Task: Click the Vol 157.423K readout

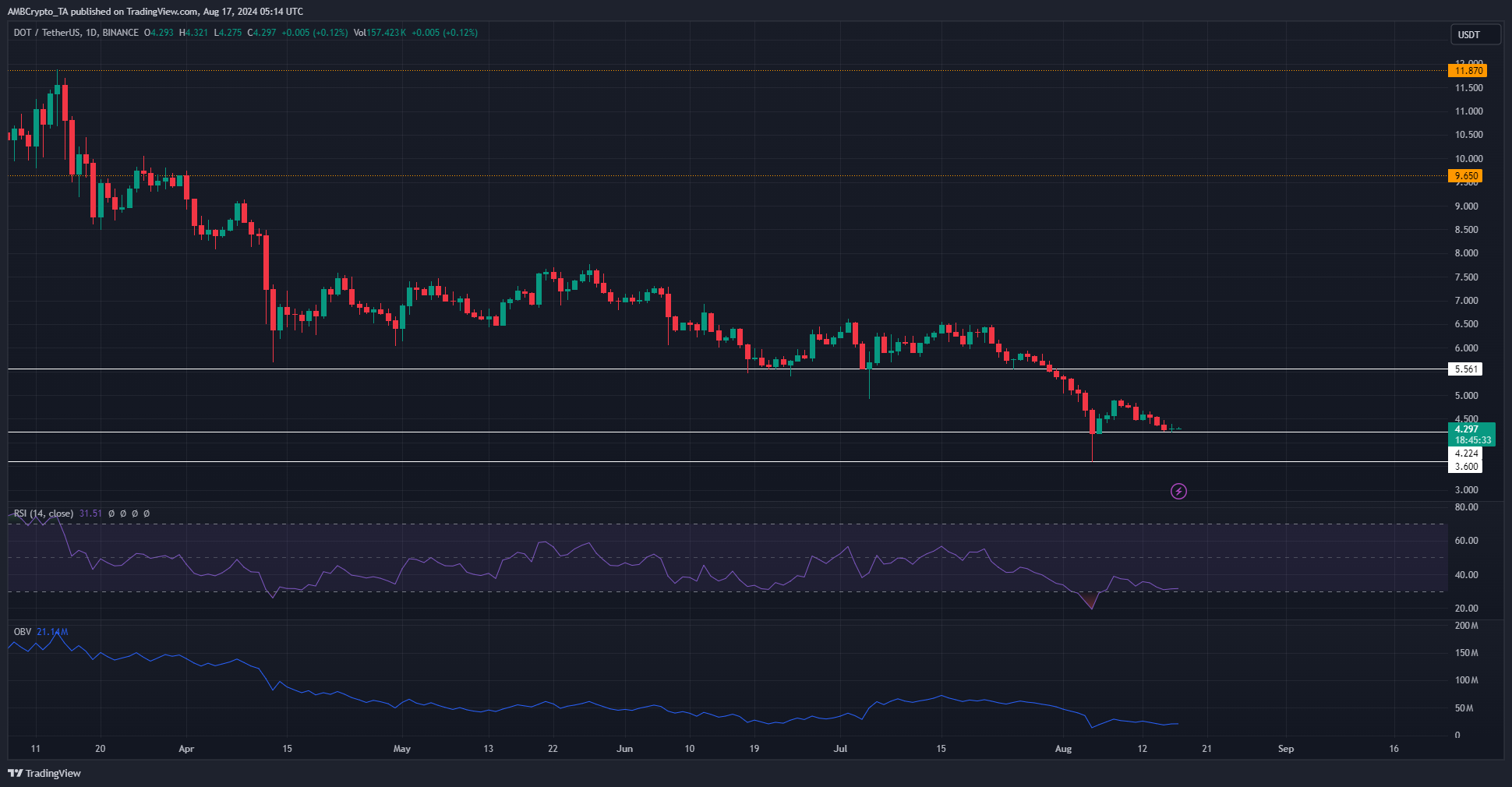Action: coord(380,33)
